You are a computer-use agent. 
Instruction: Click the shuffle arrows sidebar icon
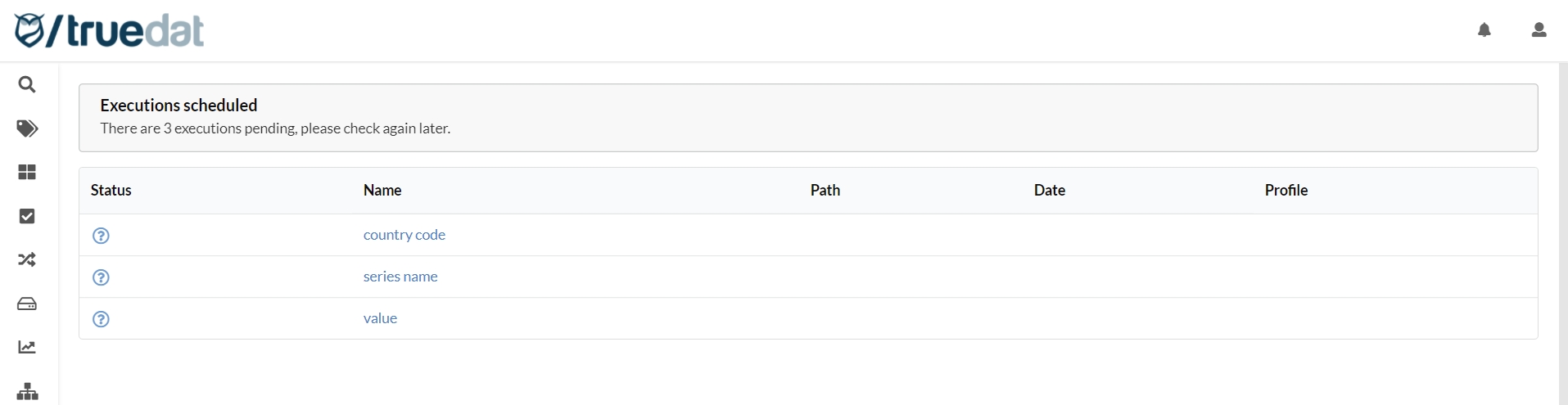(27, 259)
